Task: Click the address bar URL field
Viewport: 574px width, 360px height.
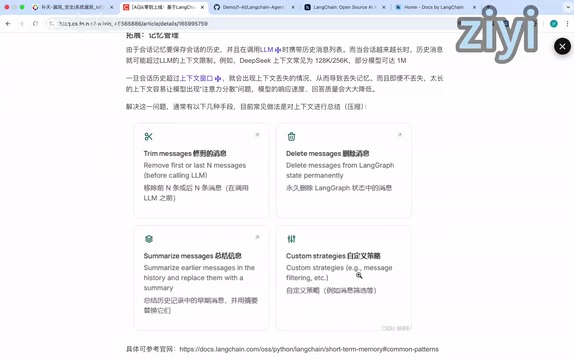Action: pyautogui.click(x=253, y=23)
